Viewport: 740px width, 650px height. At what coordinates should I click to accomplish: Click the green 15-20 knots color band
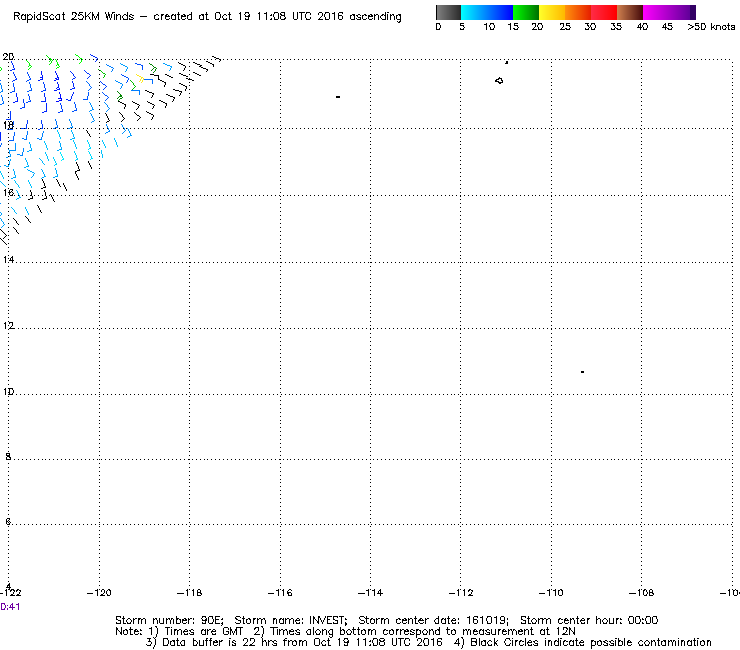526,12
